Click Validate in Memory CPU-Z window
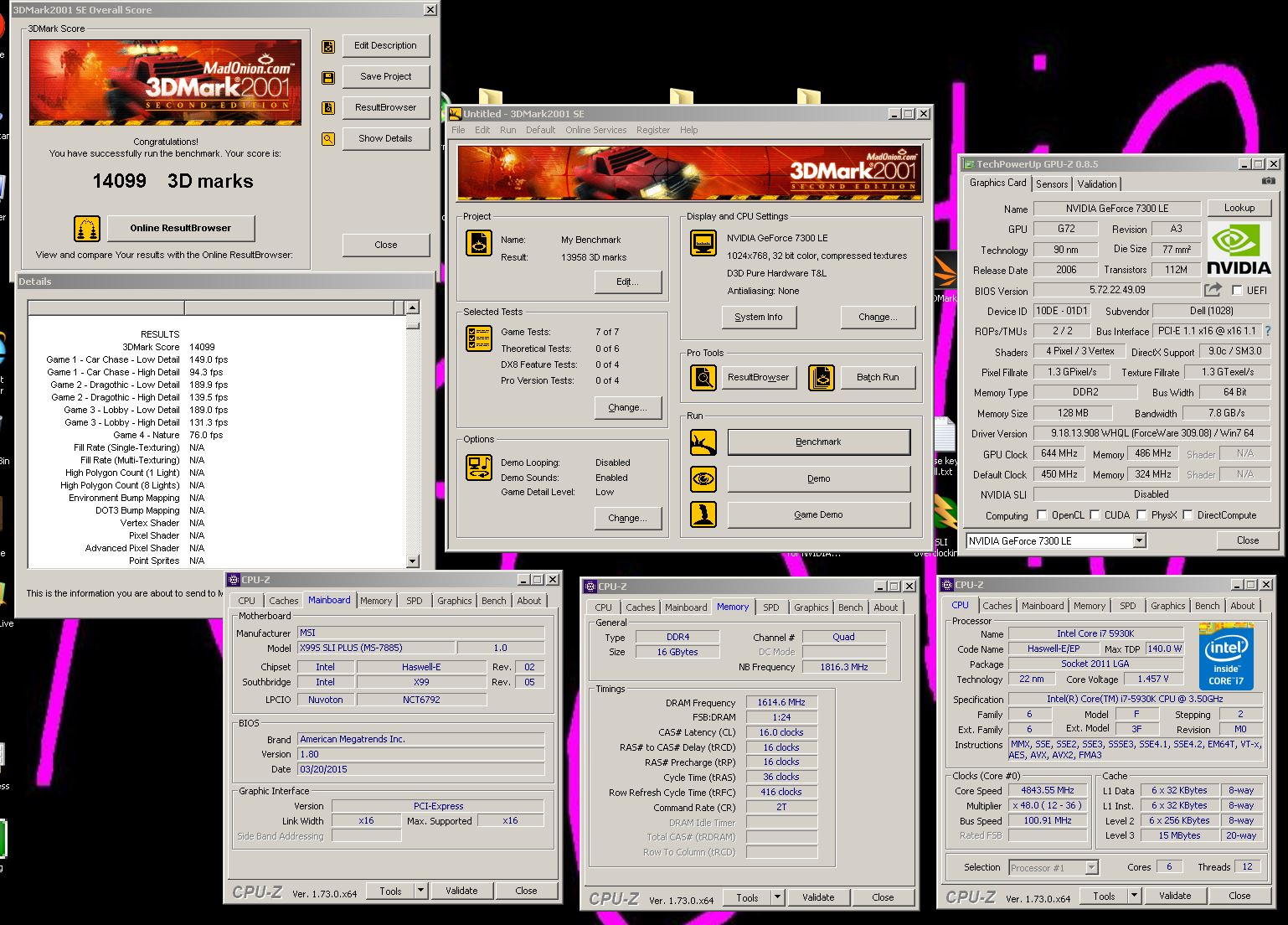The image size is (1288, 925). pyautogui.click(x=818, y=897)
